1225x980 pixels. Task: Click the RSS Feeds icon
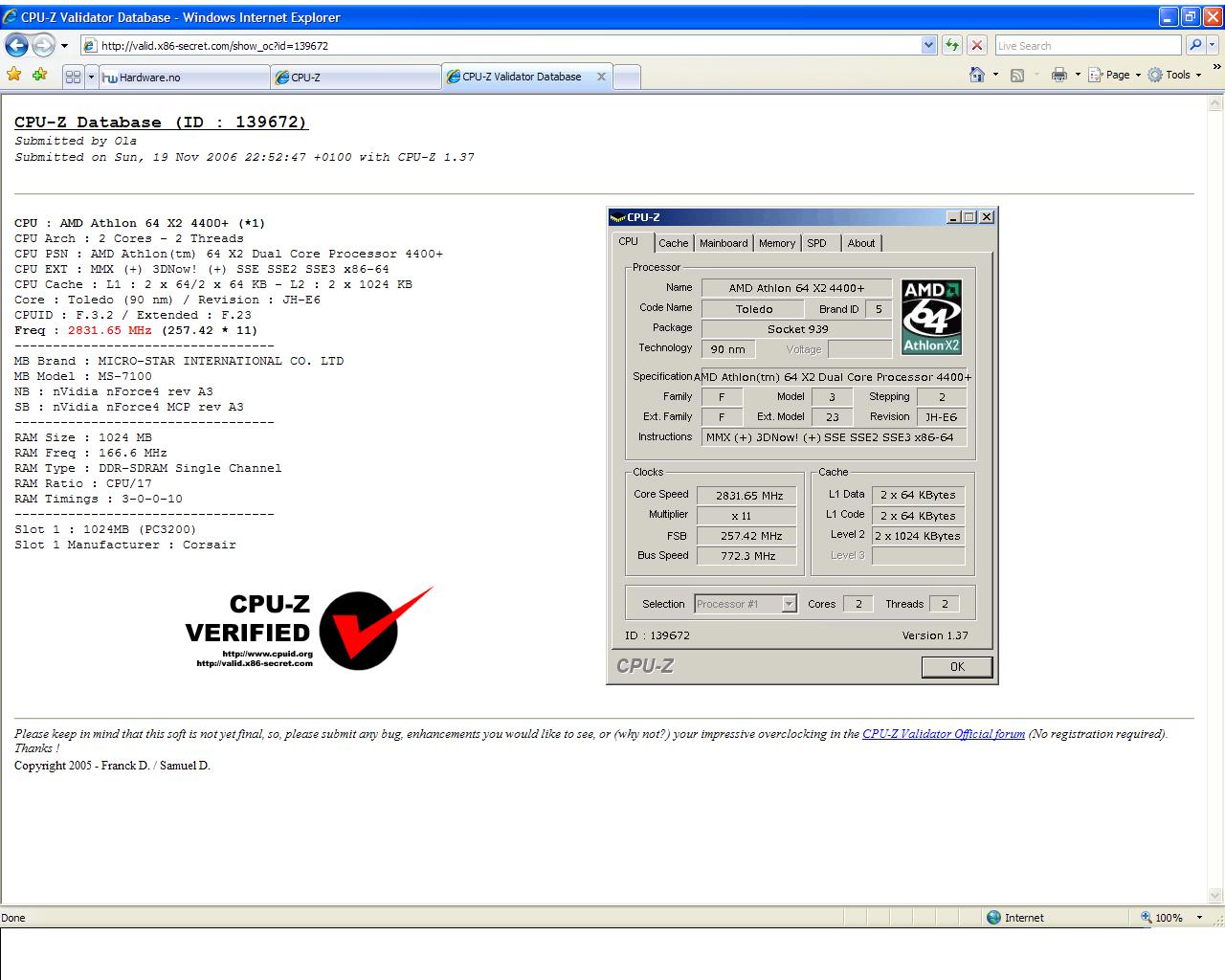tap(1017, 75)
